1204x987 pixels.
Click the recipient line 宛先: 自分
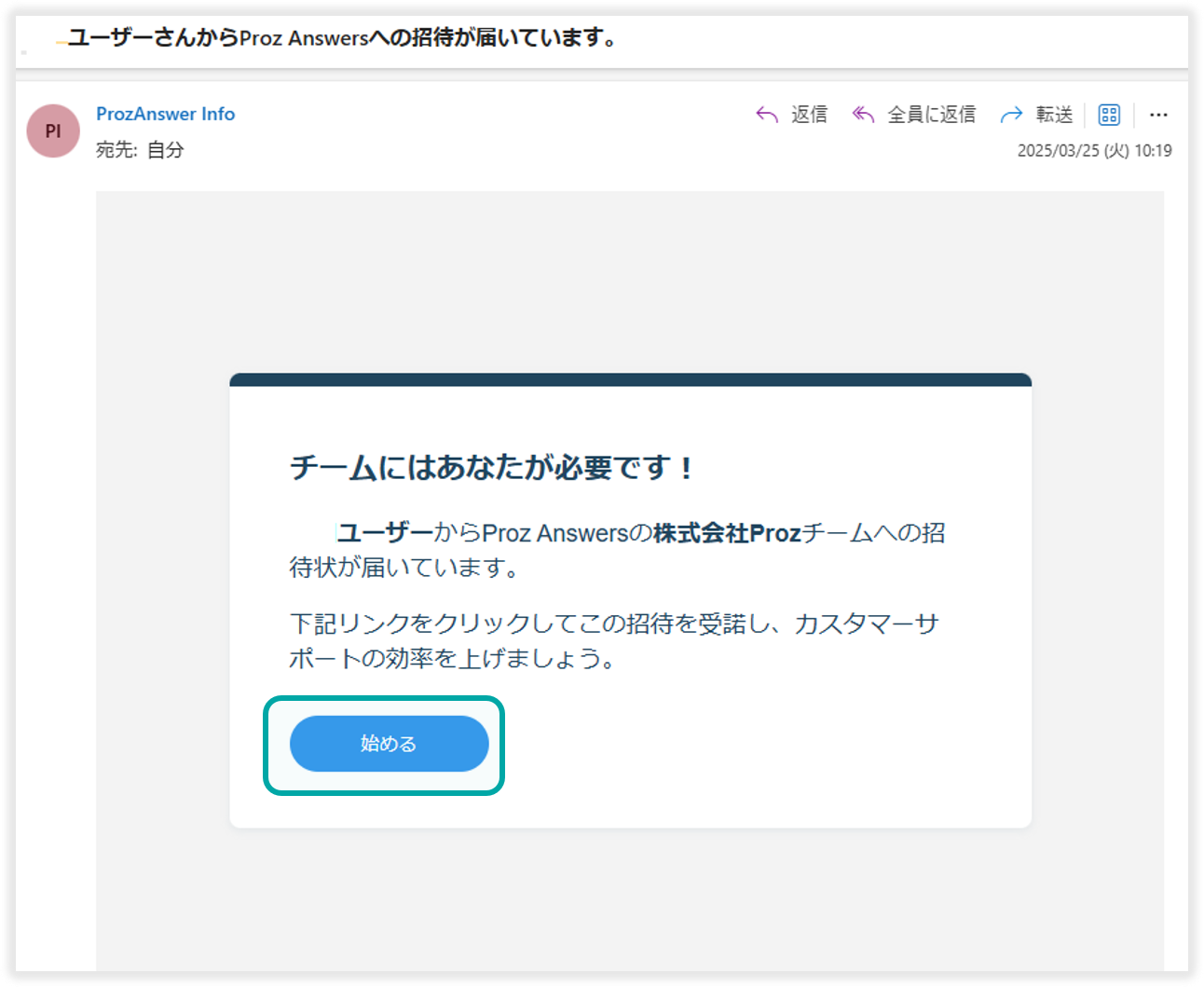140,150
